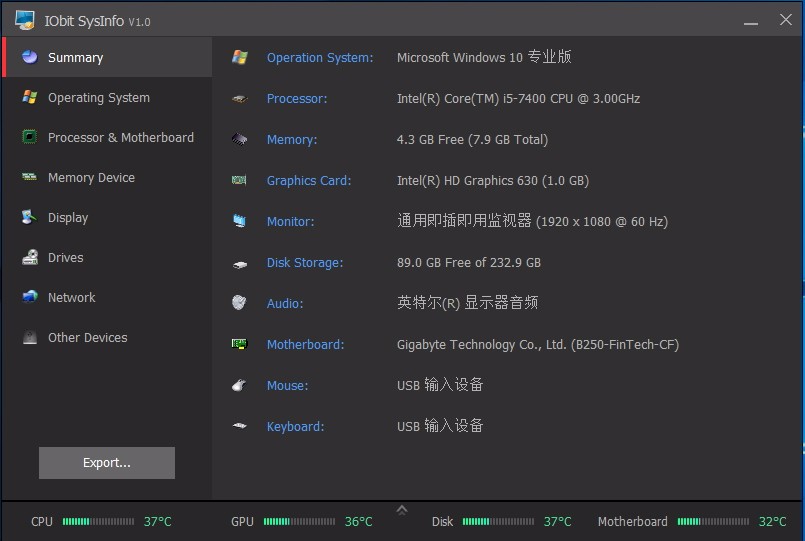
Task: Click the Other Devices sidebar icon
Action: point(30,337)
